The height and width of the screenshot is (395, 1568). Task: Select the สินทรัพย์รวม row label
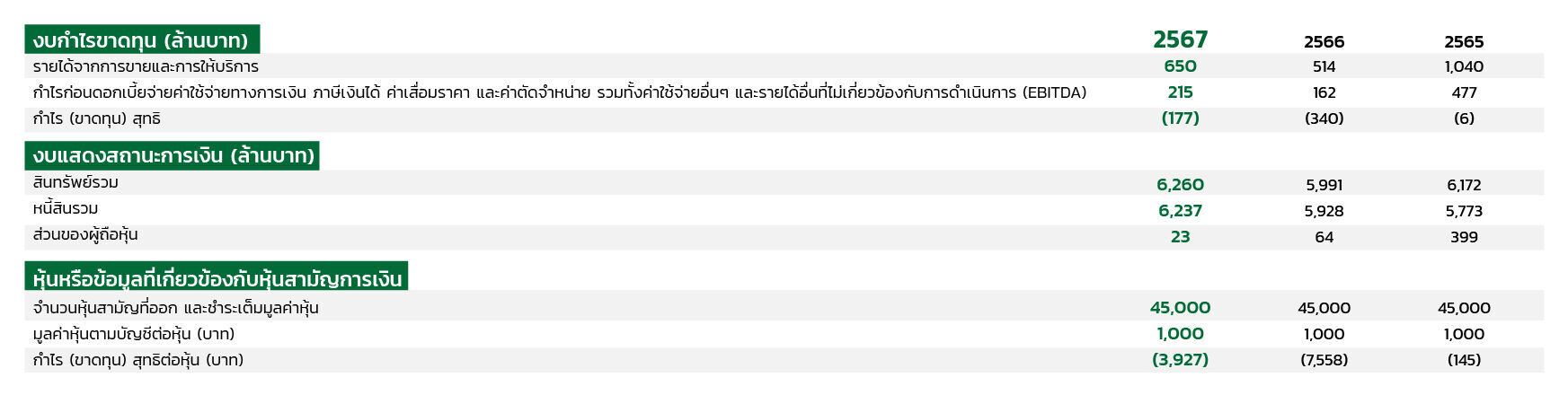tap(75, 182)
